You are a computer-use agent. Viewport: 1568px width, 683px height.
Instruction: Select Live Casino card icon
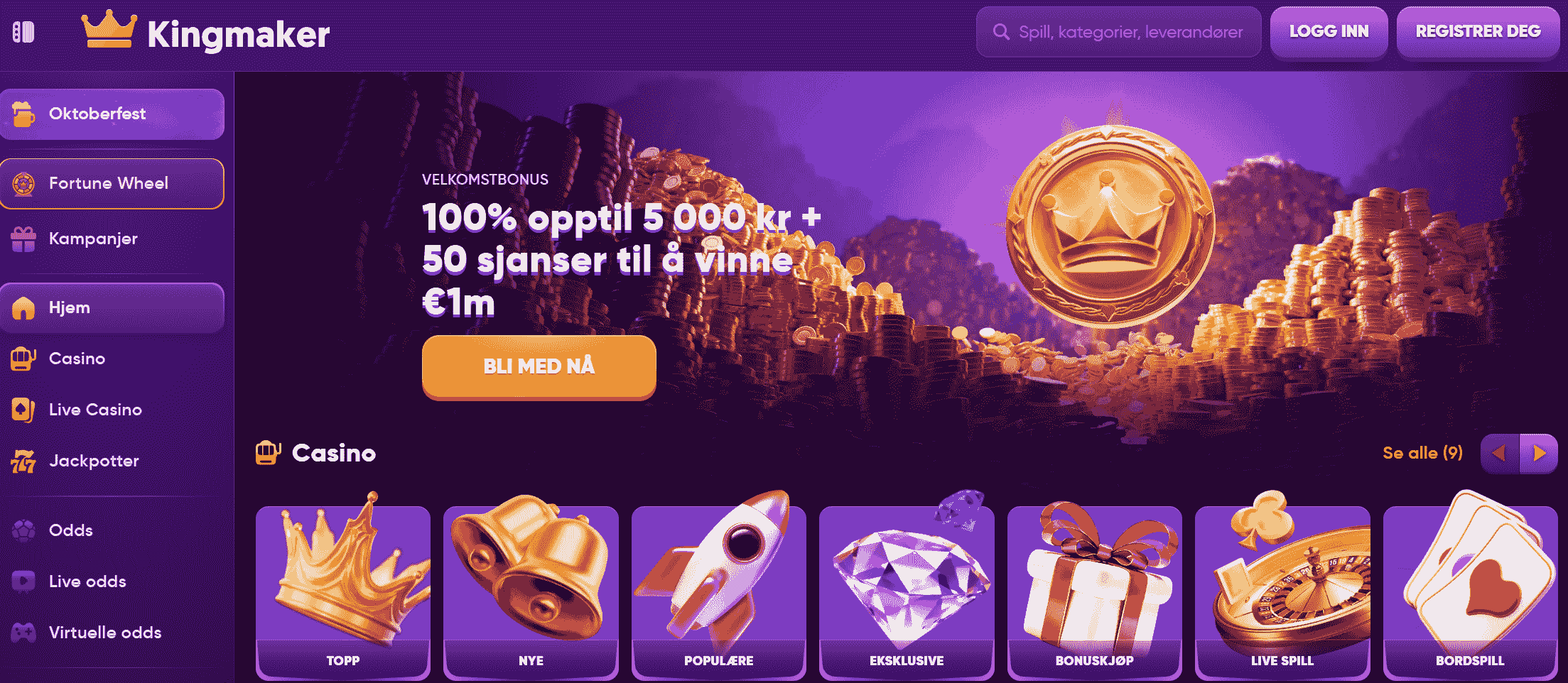click(x=23, y=410)
